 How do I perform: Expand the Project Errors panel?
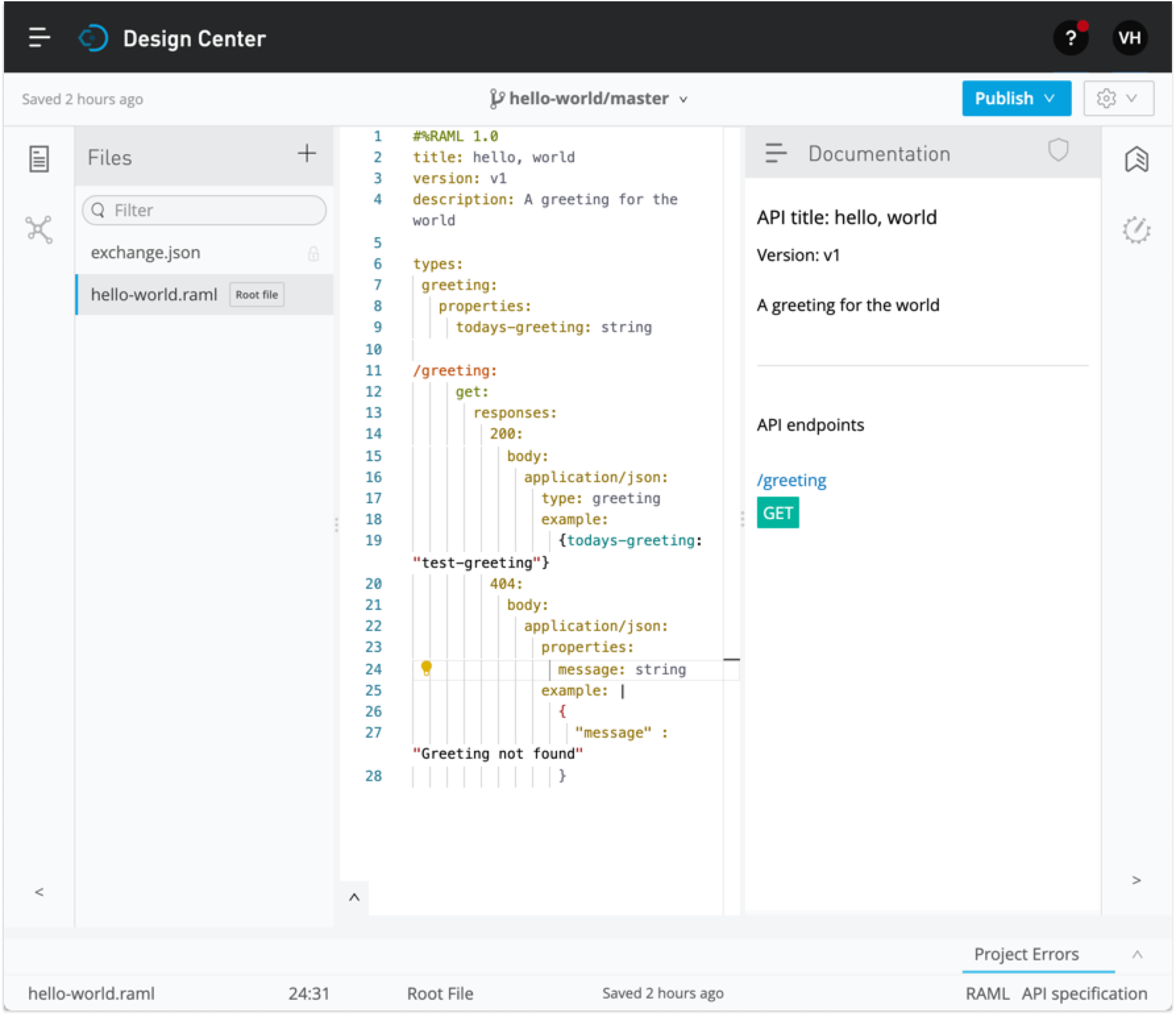[1136, 954]
